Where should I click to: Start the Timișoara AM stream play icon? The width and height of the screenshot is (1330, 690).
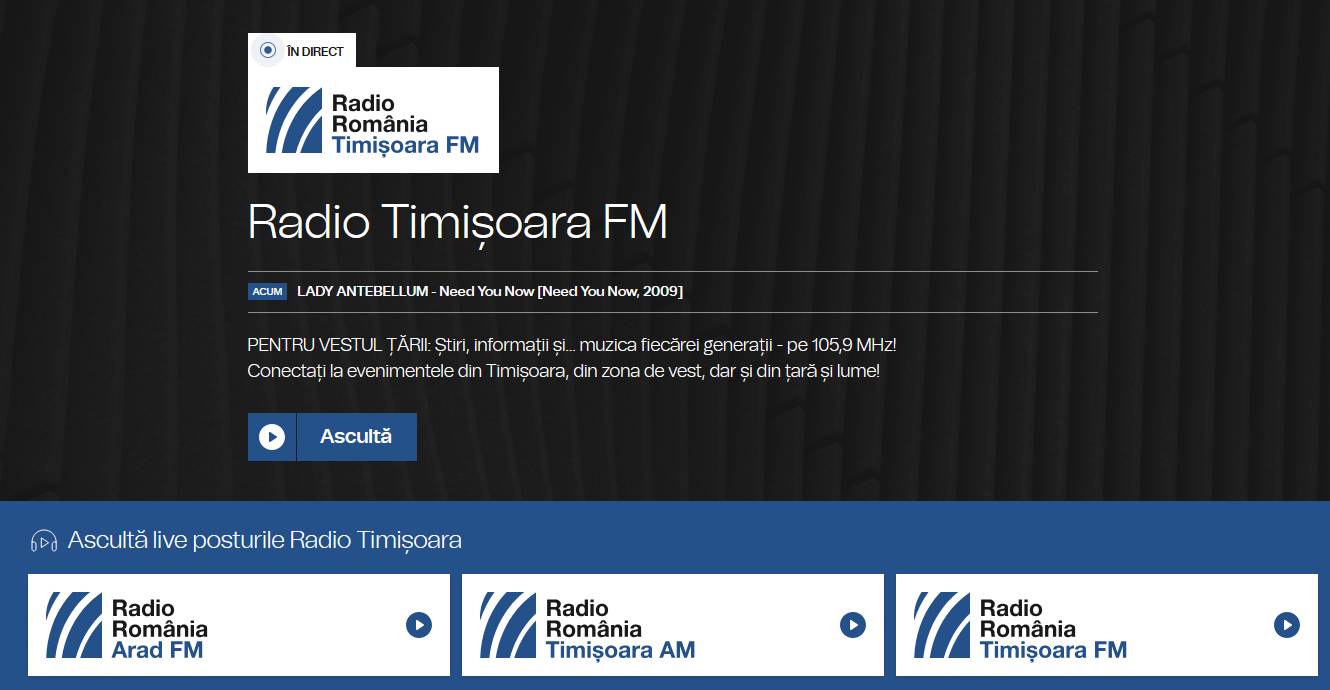[852, 625]
